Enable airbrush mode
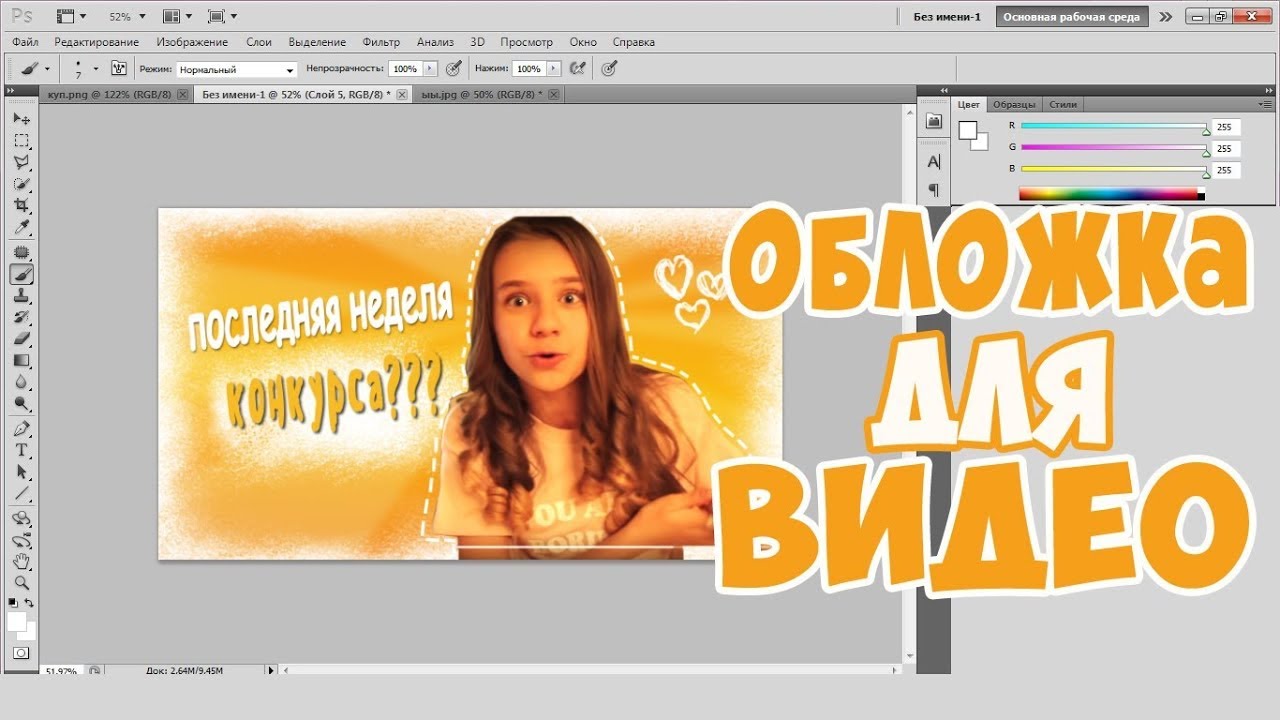Screen dimensions: 1280x720 point(577,69)
